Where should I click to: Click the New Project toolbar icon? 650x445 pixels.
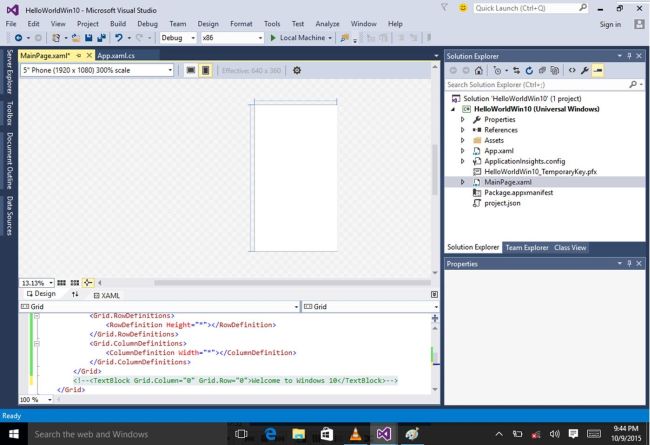56,38
